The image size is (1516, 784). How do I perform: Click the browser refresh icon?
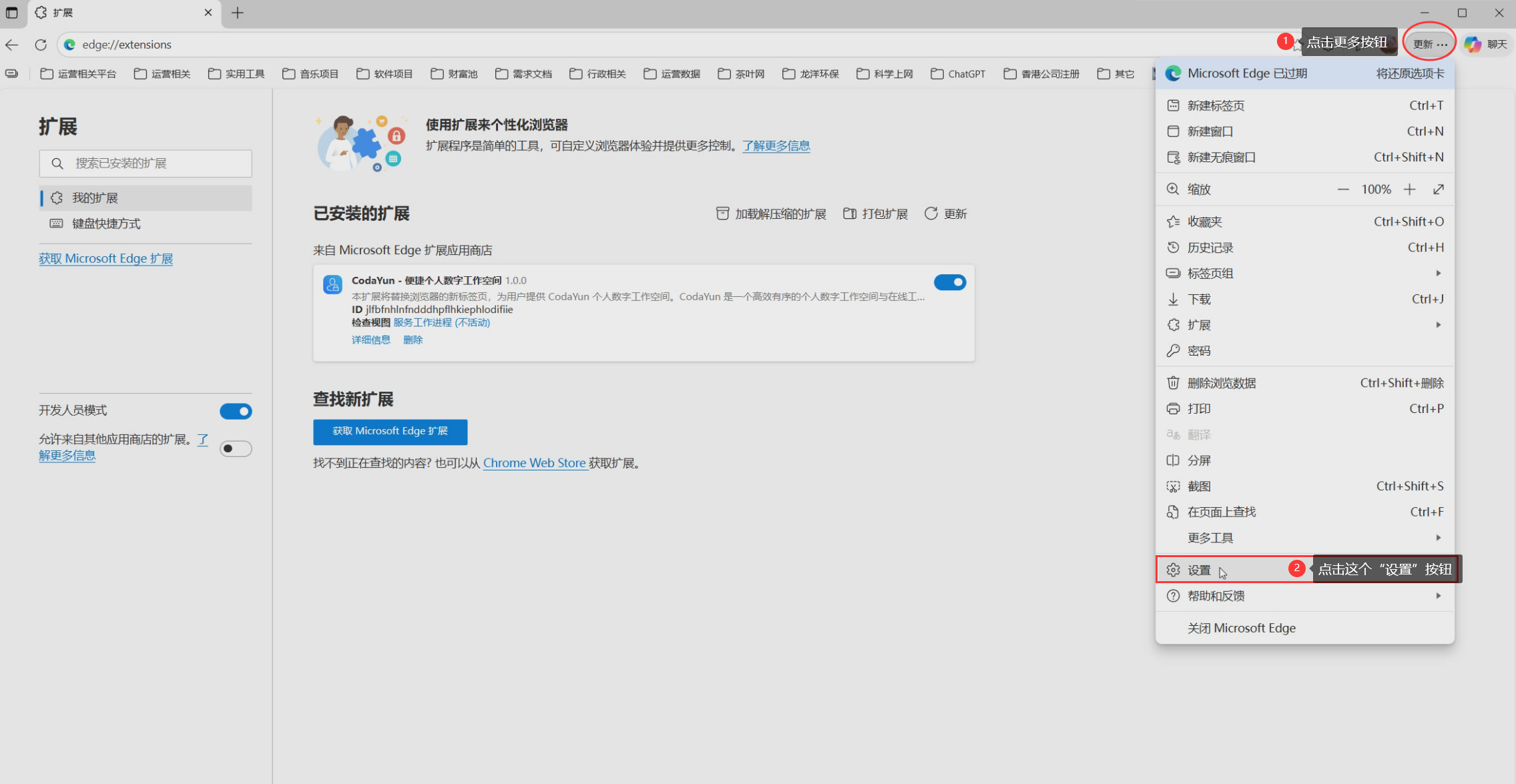[41, 45]
